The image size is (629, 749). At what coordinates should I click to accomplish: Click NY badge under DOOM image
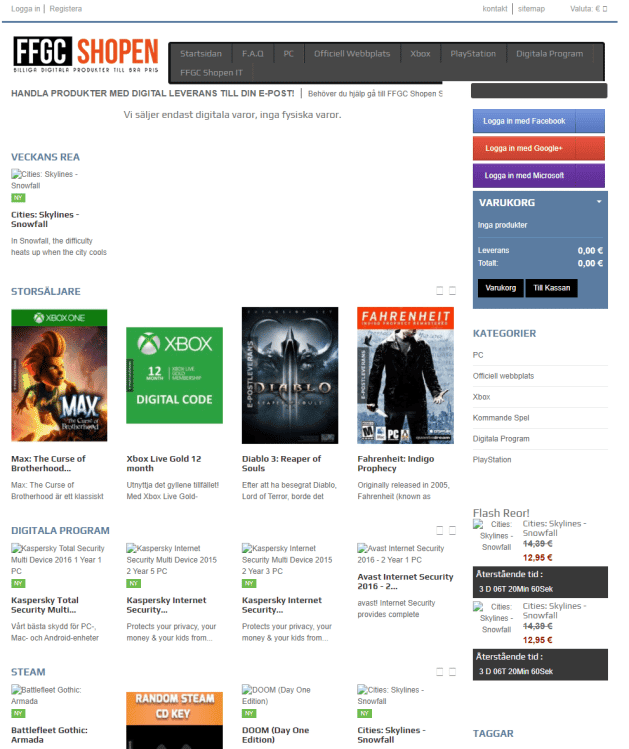(249, 713)
